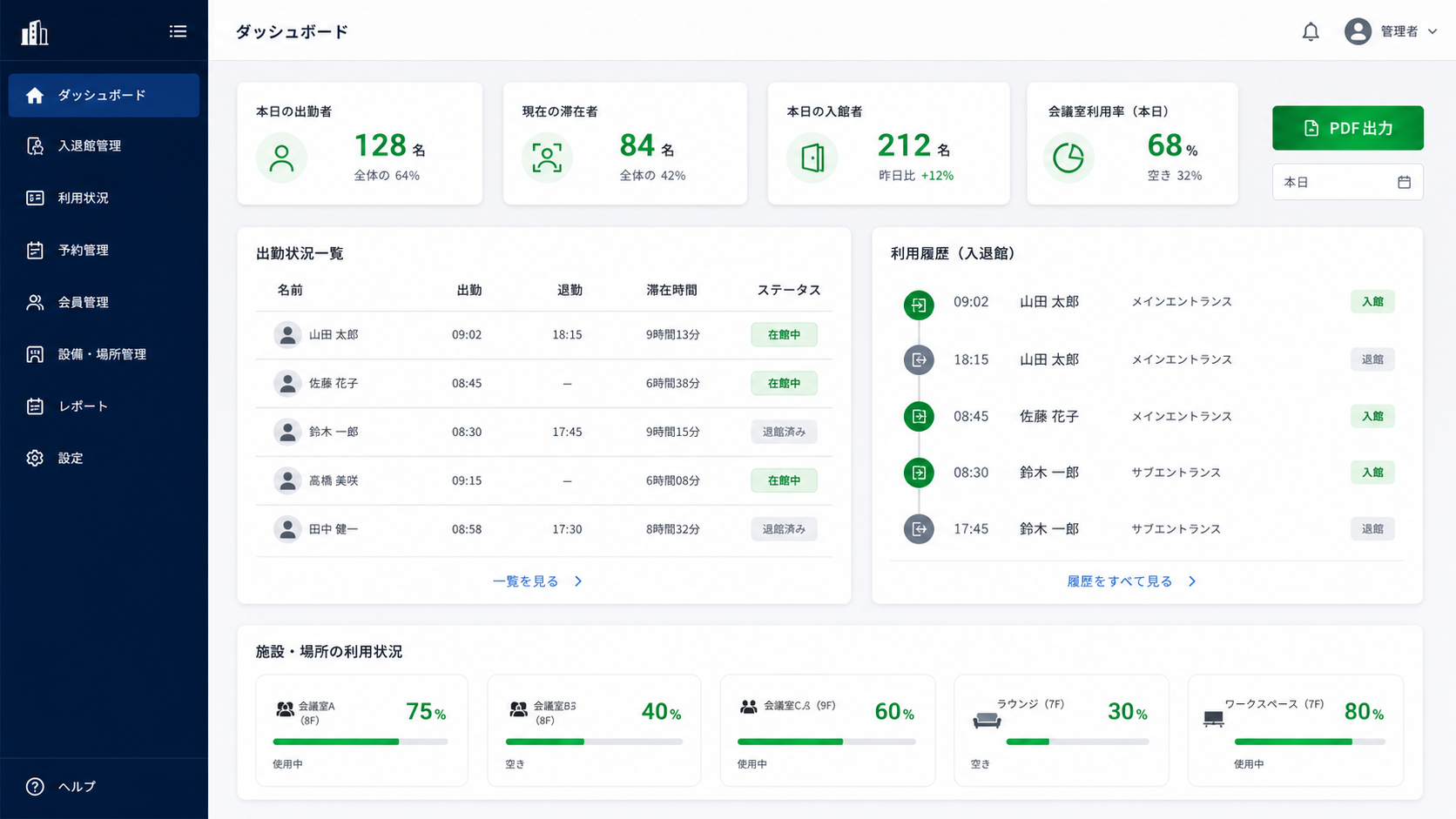Select 予約管理 from the sidebar
This screenshot has height=819, width=1456.
pos(104,250)
